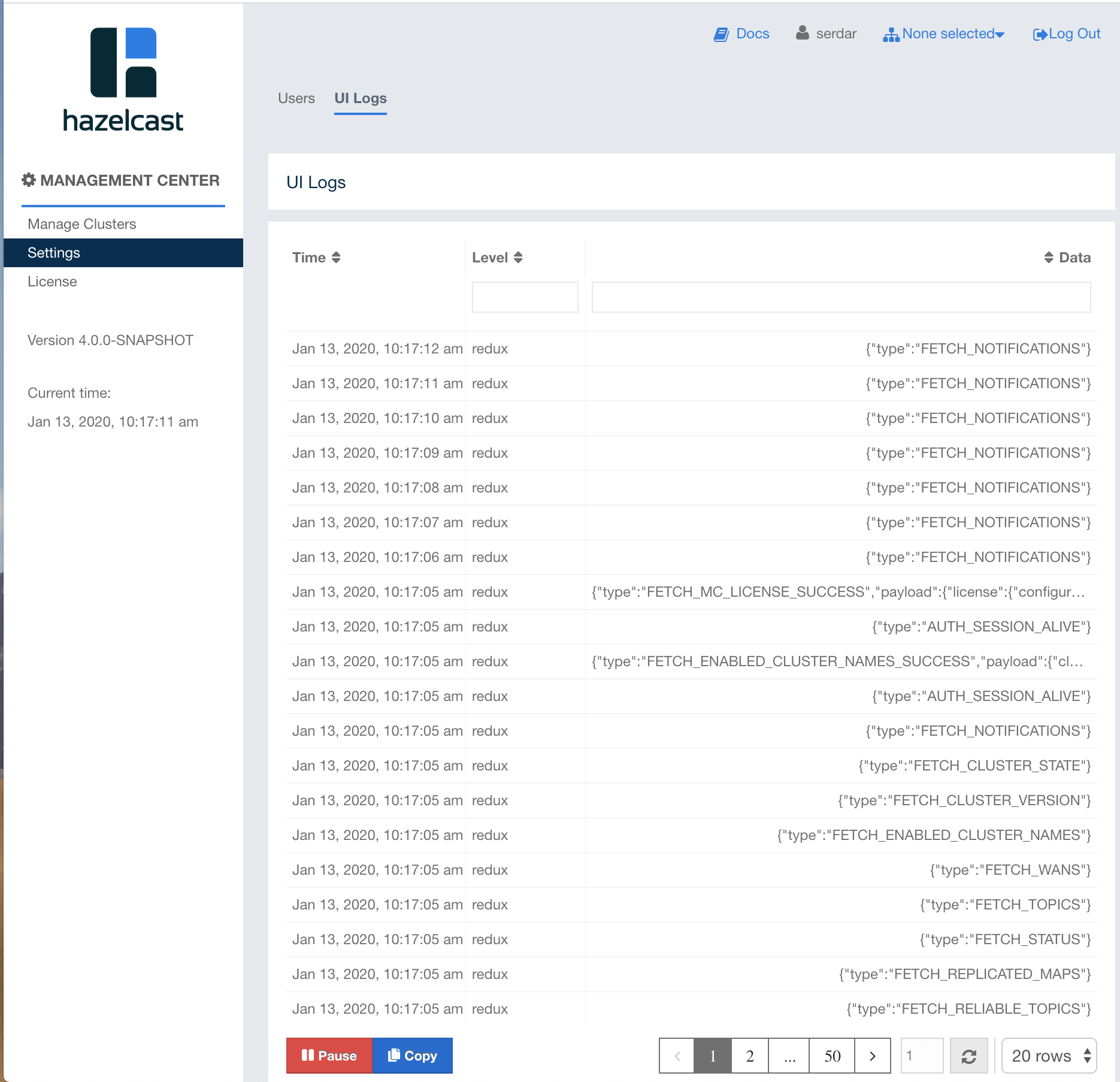Screen dimensions: 1120x1082
Task: Focus the Data filter input field
Action: click(x=841, y=297)
